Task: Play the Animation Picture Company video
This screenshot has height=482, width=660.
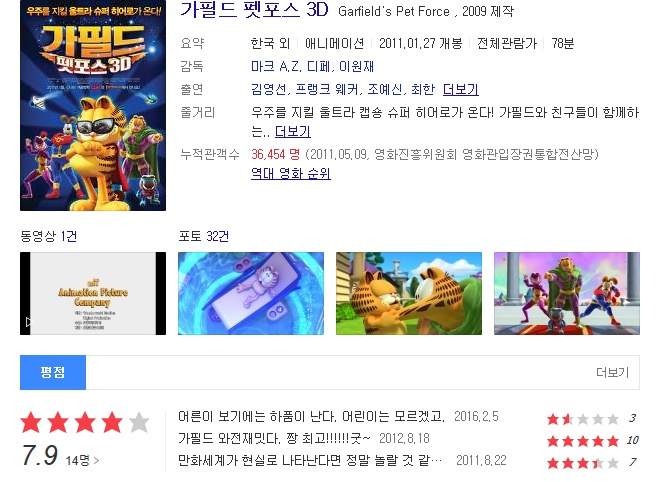Action: click(x=93, y=293)
